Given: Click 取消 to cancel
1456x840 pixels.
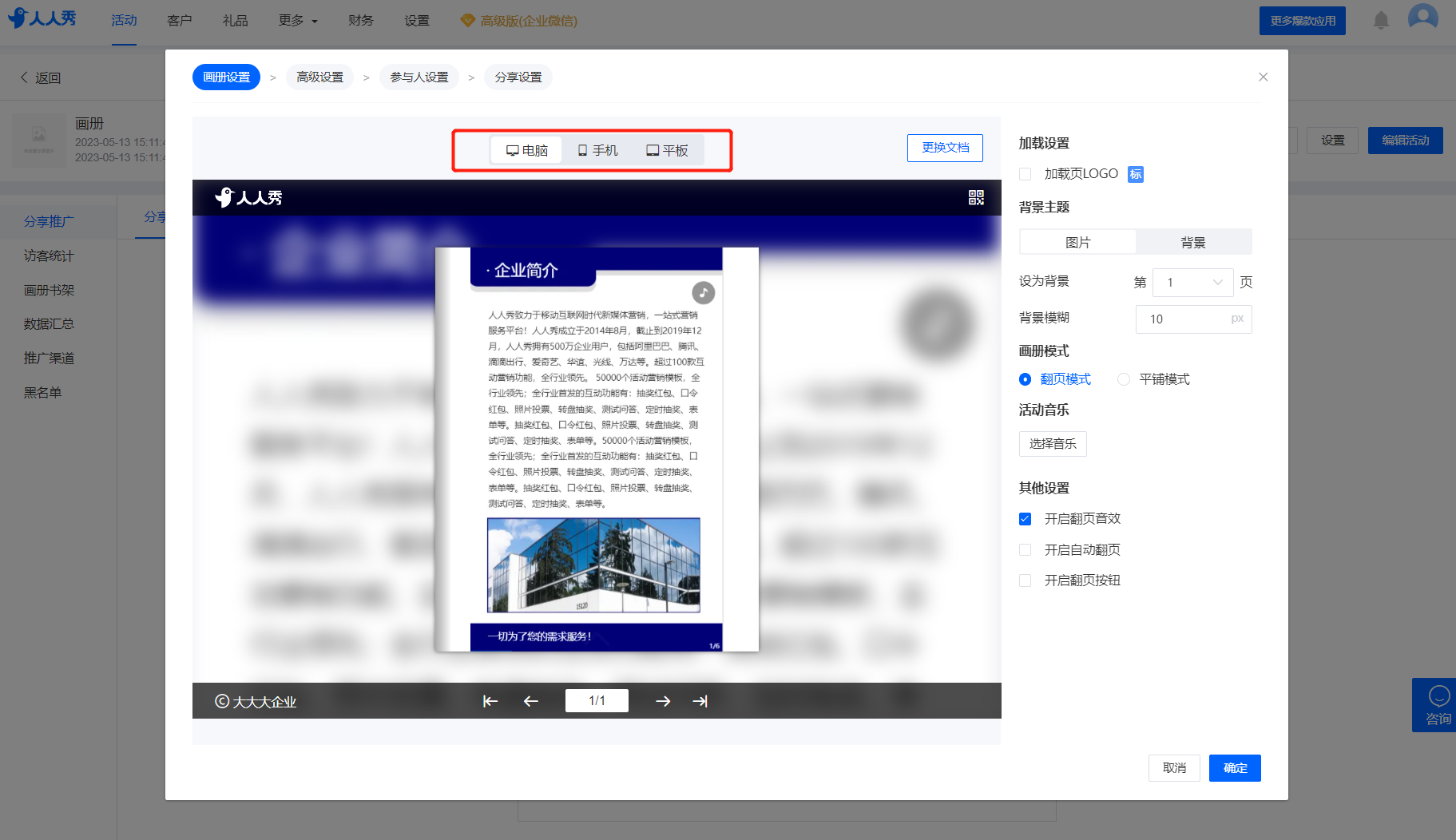Looking at the screenshot, I should (1174, 768).
